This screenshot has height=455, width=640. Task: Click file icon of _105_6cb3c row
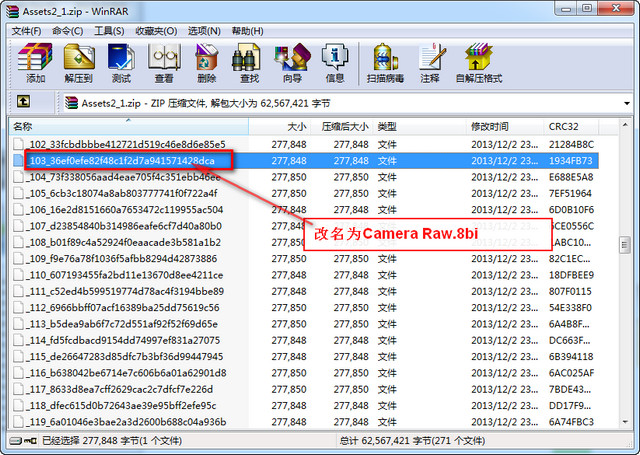tap(18, 193)
